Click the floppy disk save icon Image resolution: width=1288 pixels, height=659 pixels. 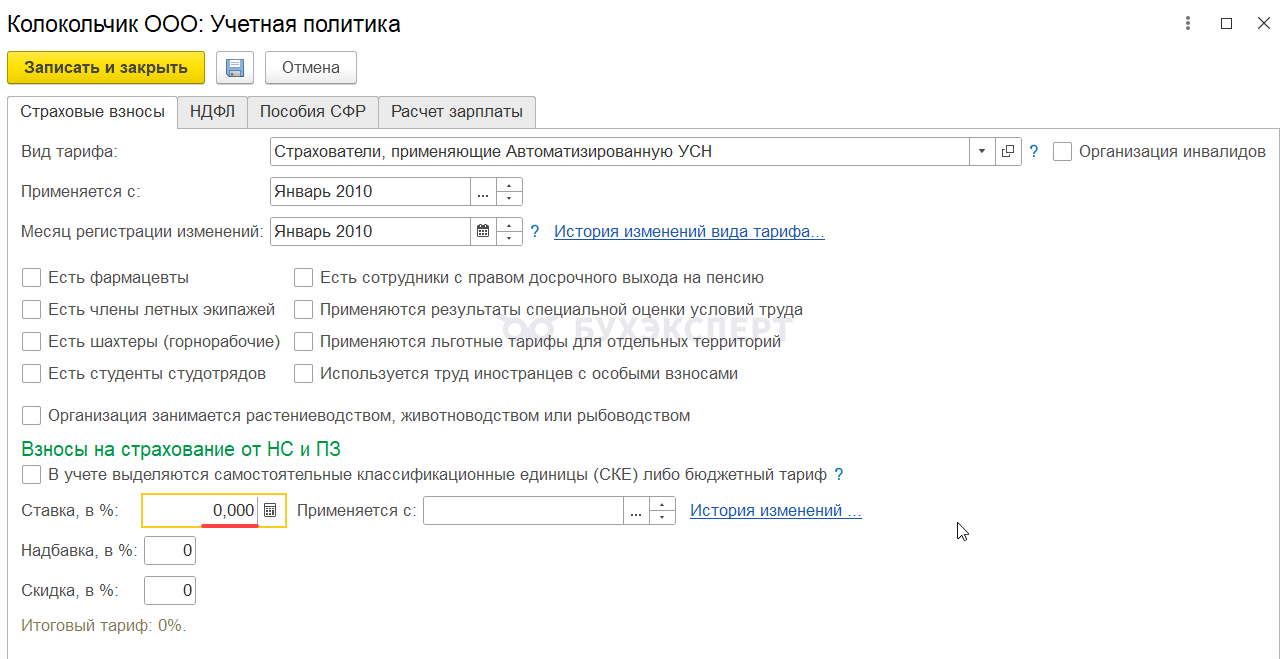(x=235, y=68)
